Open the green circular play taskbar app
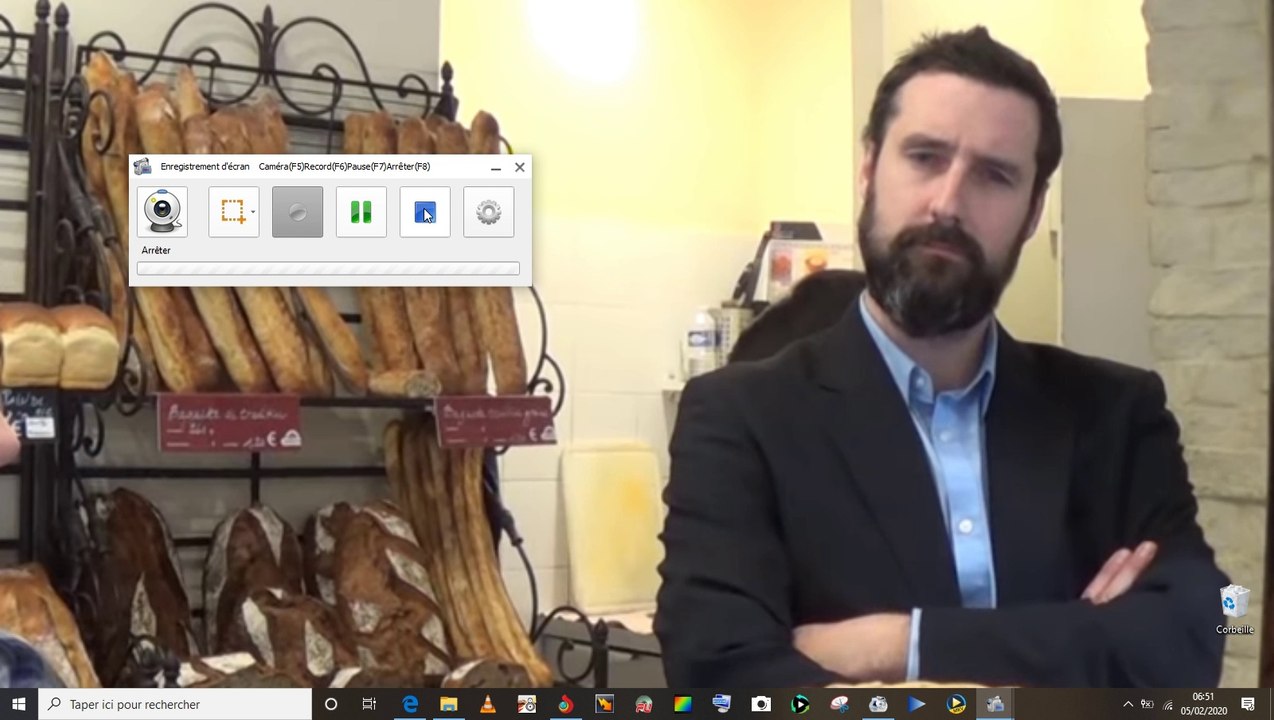 pos(800,704)
